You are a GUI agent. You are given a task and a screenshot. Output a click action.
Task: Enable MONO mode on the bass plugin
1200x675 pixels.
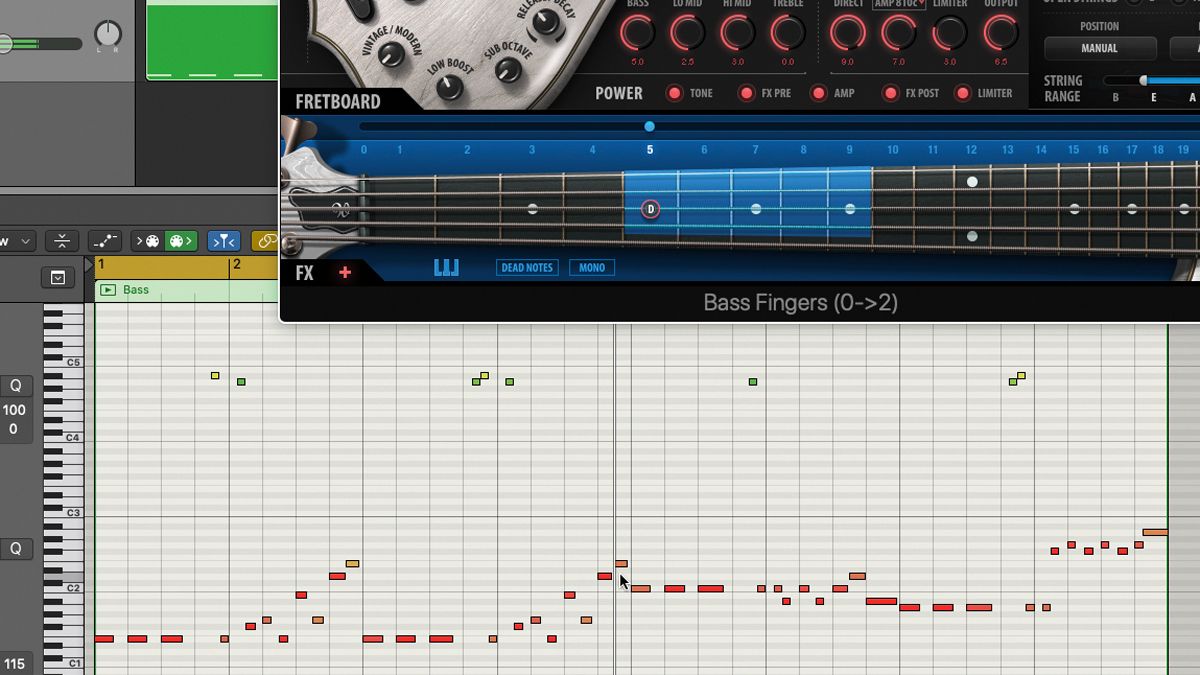point(591,267)
